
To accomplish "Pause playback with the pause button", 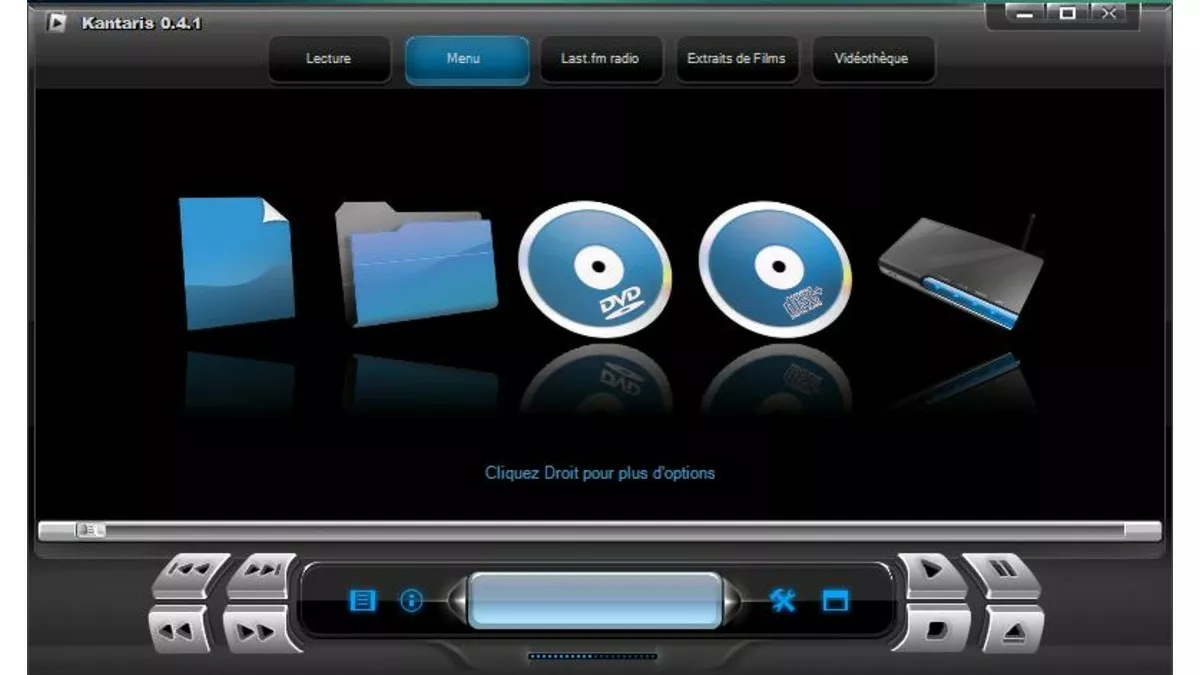I will point(1001,573).
